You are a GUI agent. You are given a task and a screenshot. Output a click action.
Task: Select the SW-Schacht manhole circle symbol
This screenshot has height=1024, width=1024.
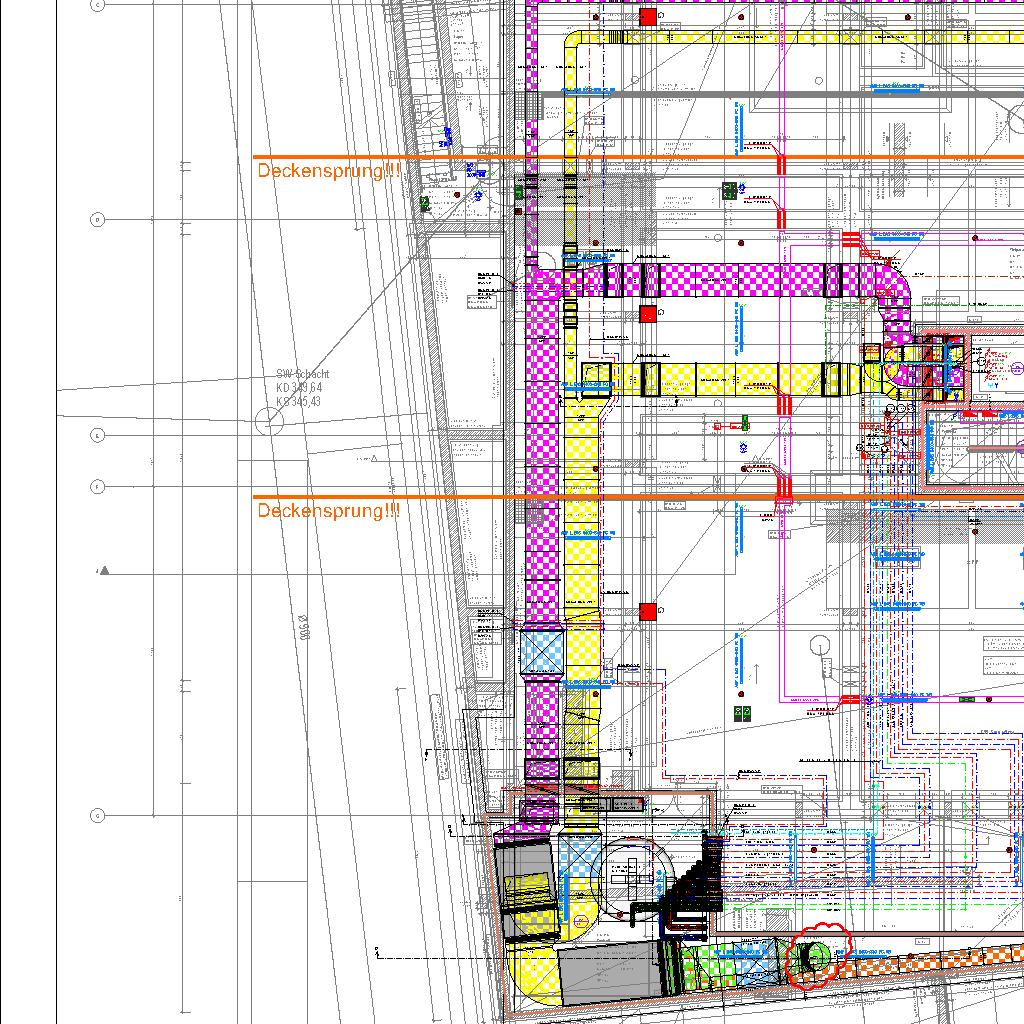(x=269, y=423)
